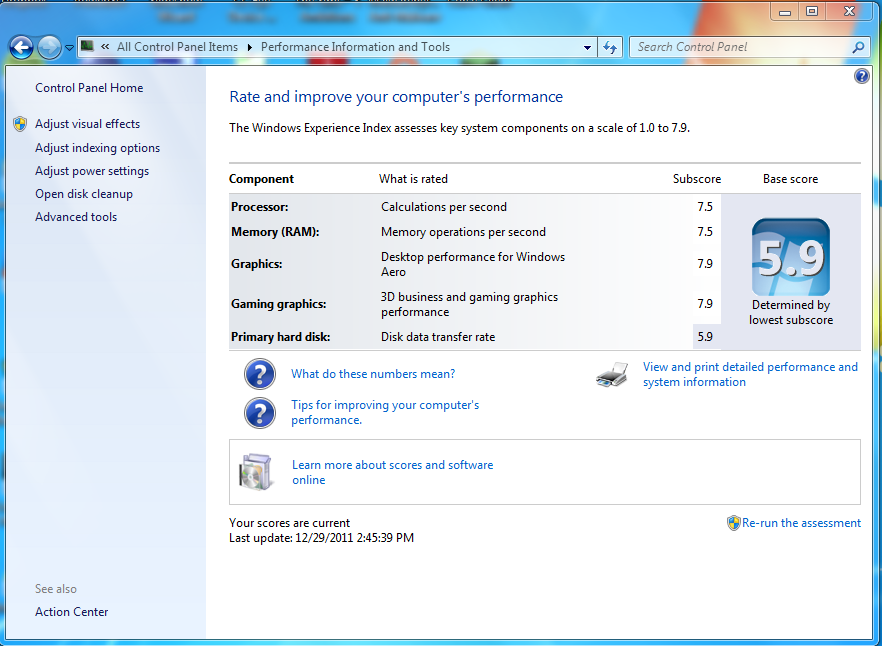
Task: Click the Primary hard disk 5.9 subscore
Action: 705,337
